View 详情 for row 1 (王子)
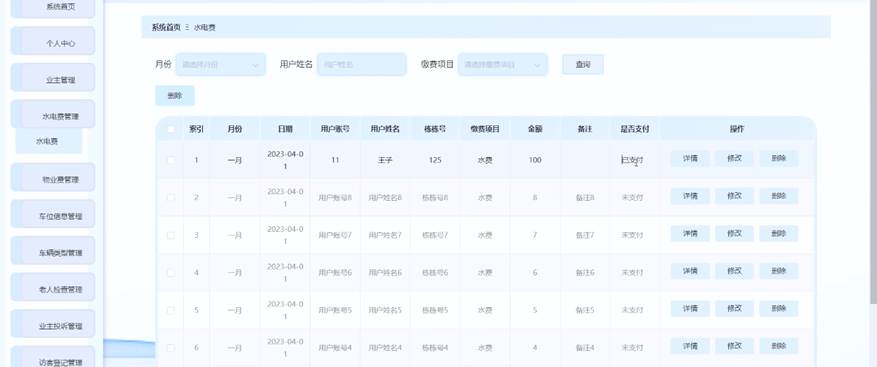The width and height of the screenshot is (877, 367). (690, 158)
